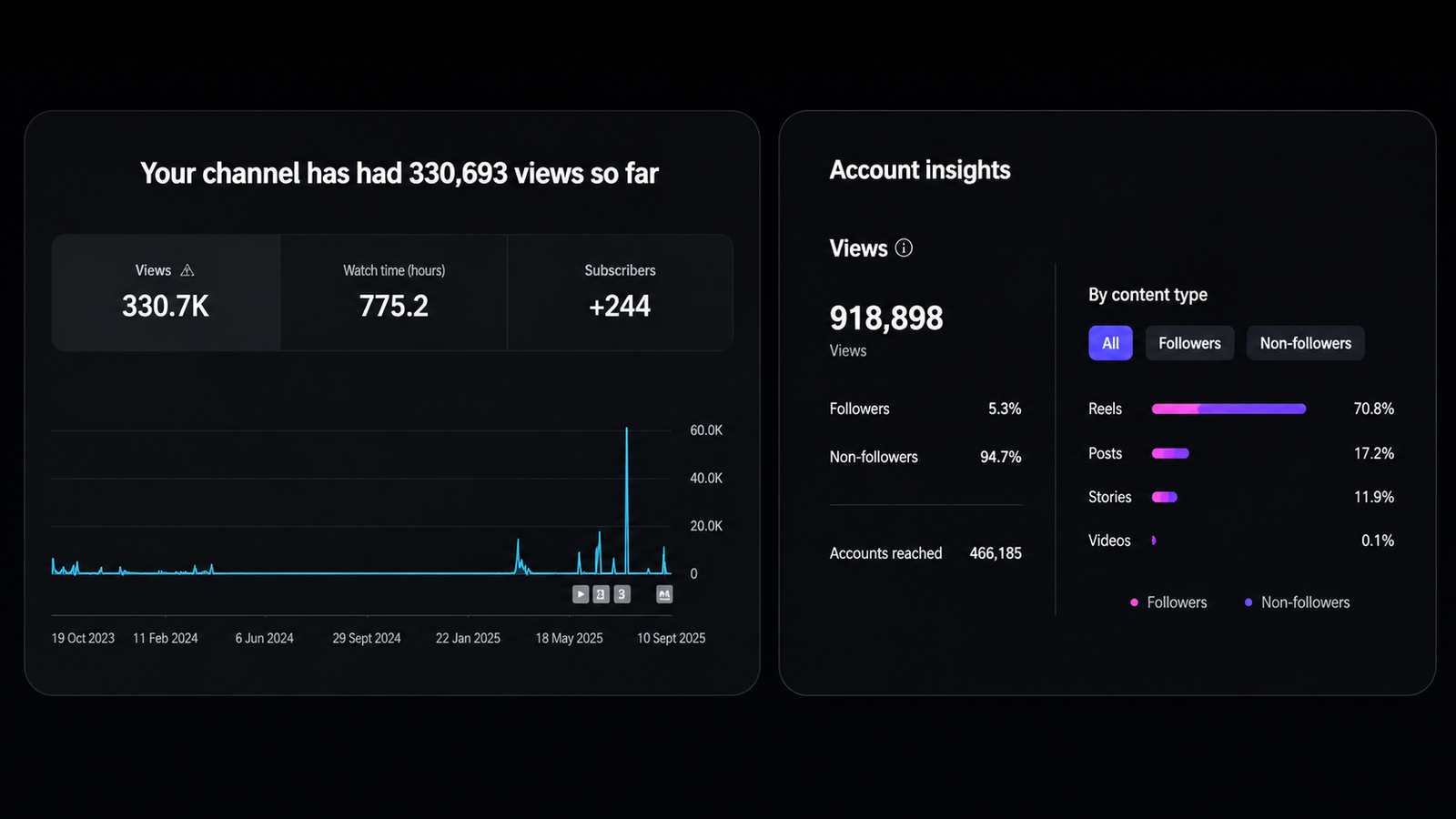Select the Subscribers +244 tab
The image size is (1456, 819).
pos(620,293)
